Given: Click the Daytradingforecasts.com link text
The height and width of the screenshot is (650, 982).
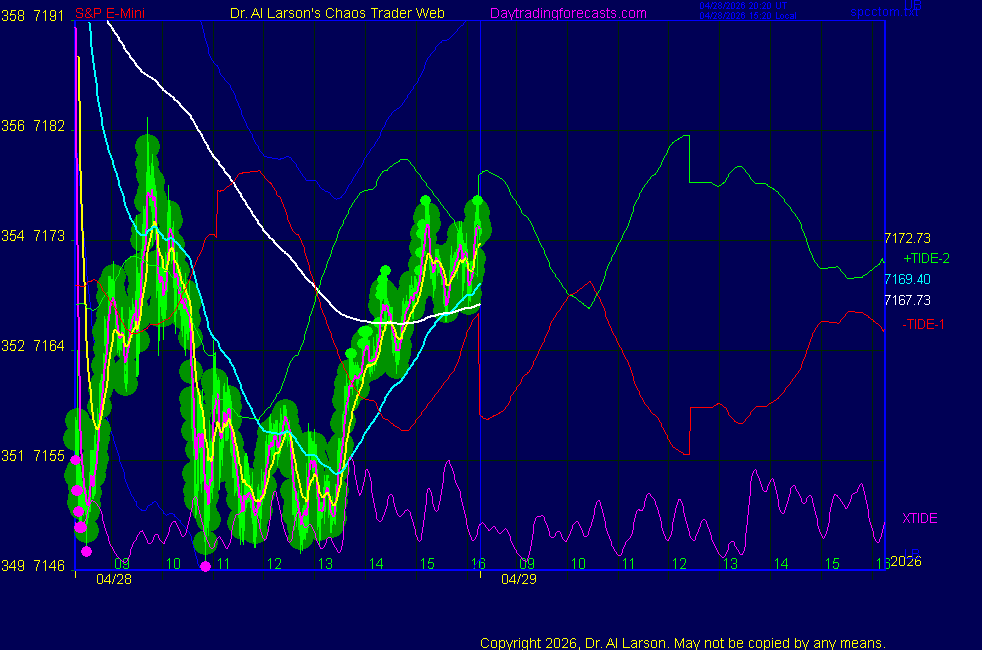Looking at the screenshot, I should coord(568,13).
